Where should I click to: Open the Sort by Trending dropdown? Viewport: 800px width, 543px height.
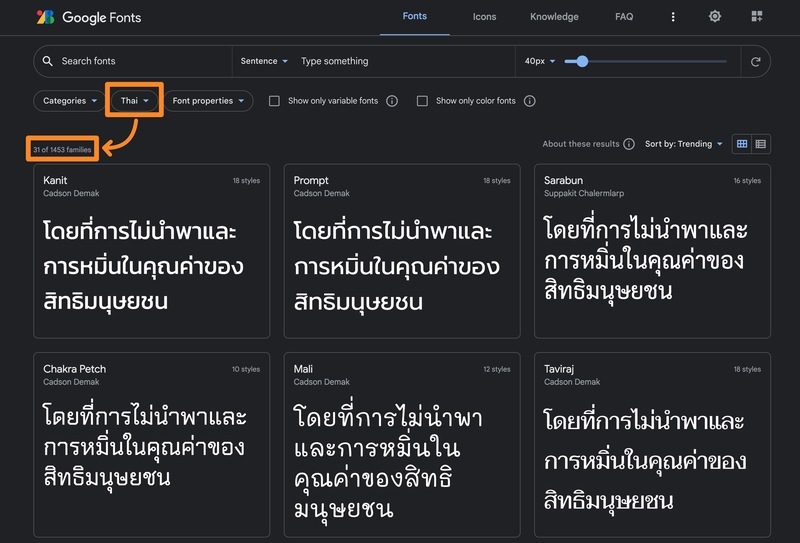pos(684,144)
